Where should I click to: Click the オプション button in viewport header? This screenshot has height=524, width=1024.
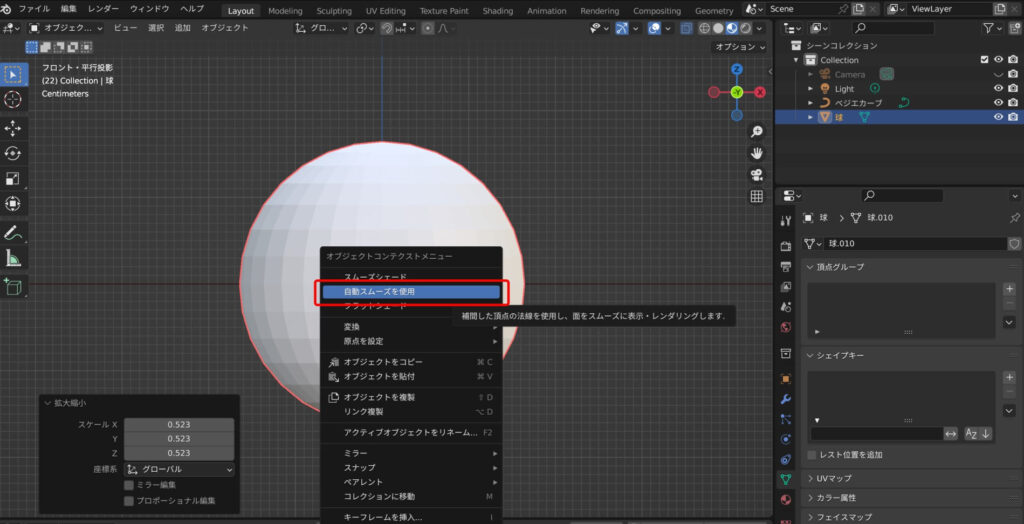click(740, 47)
